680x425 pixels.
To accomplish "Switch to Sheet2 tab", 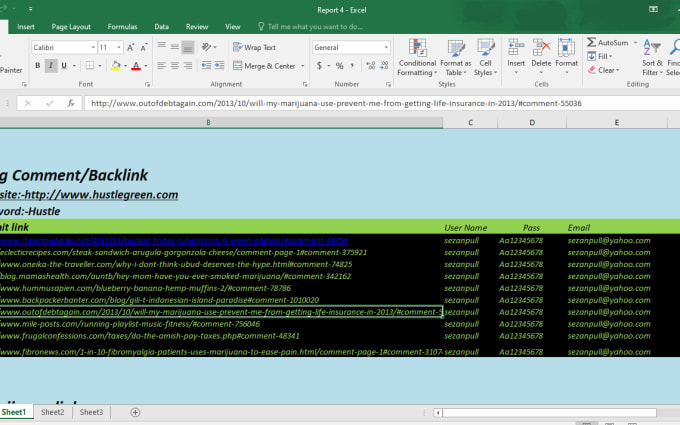I will (52, 412).
